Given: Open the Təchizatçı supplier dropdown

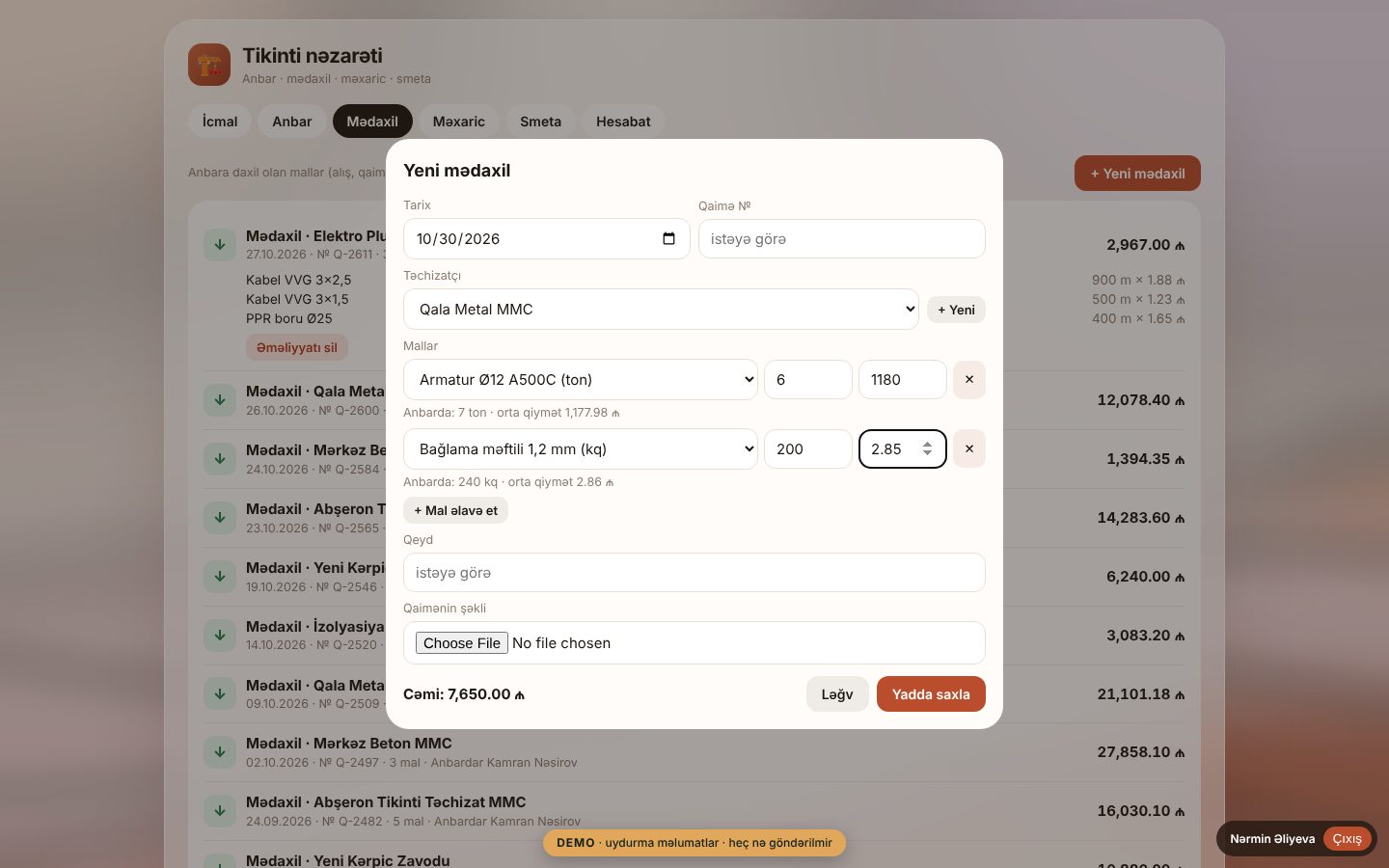Looking at the screenshot, I should tap(661, 310).
